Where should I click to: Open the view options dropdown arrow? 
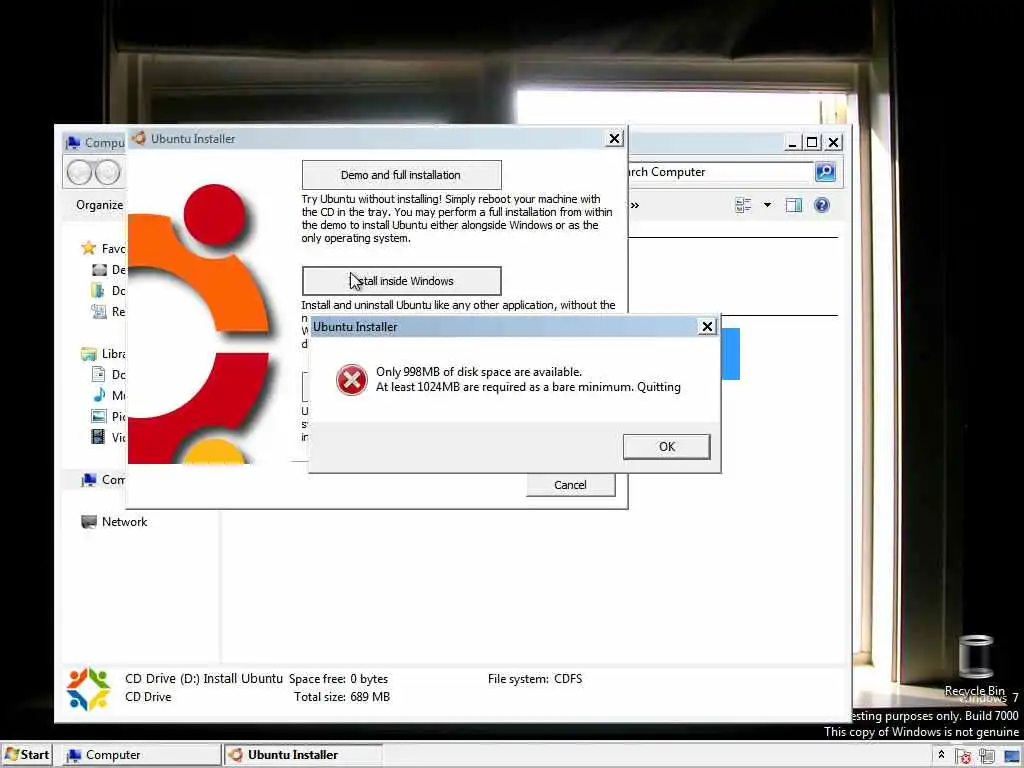(x=767, y=205)
